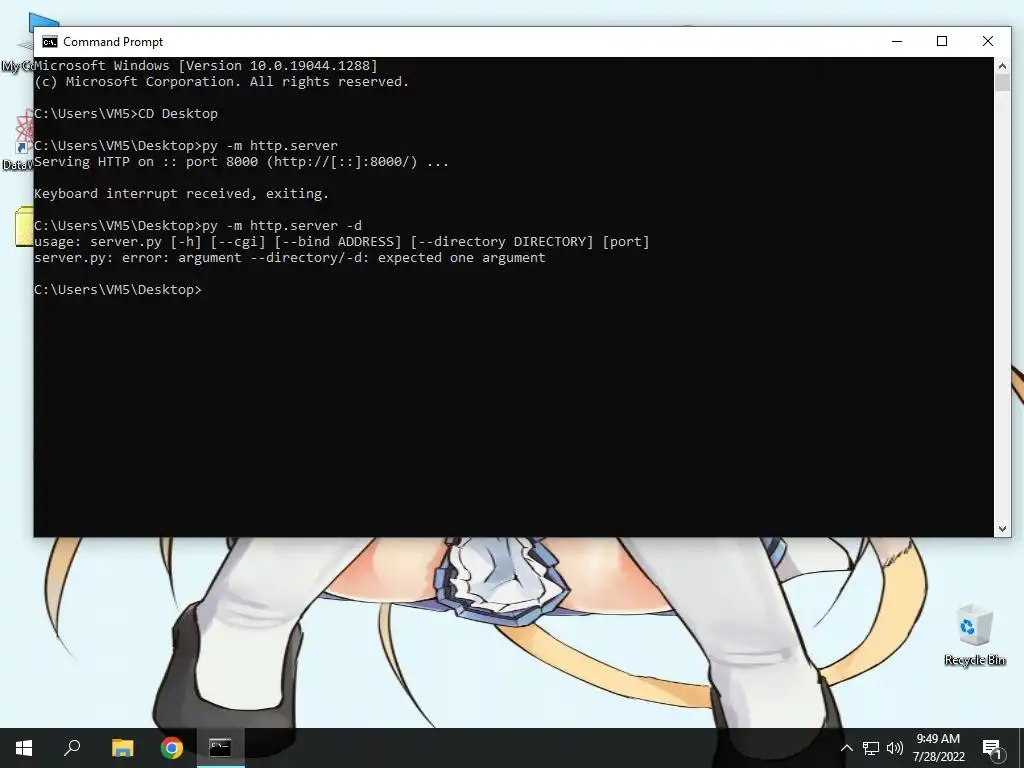This screenshot has height=768, width=1024.
Task: Click the 'Serving HTTP on :: port 8000' line
Action: (242, 161)
